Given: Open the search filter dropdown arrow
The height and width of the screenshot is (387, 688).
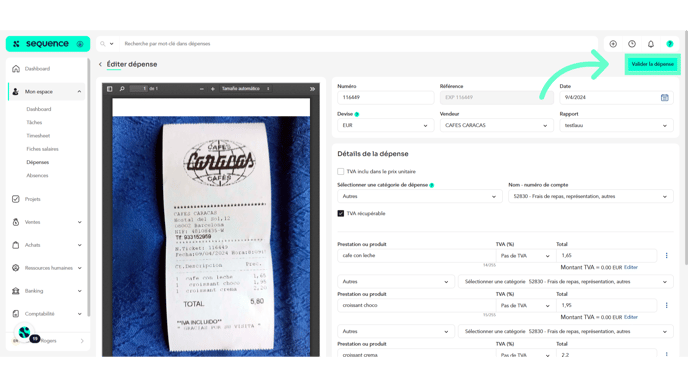Looking at the screenshot, I should tap(111, 44).
